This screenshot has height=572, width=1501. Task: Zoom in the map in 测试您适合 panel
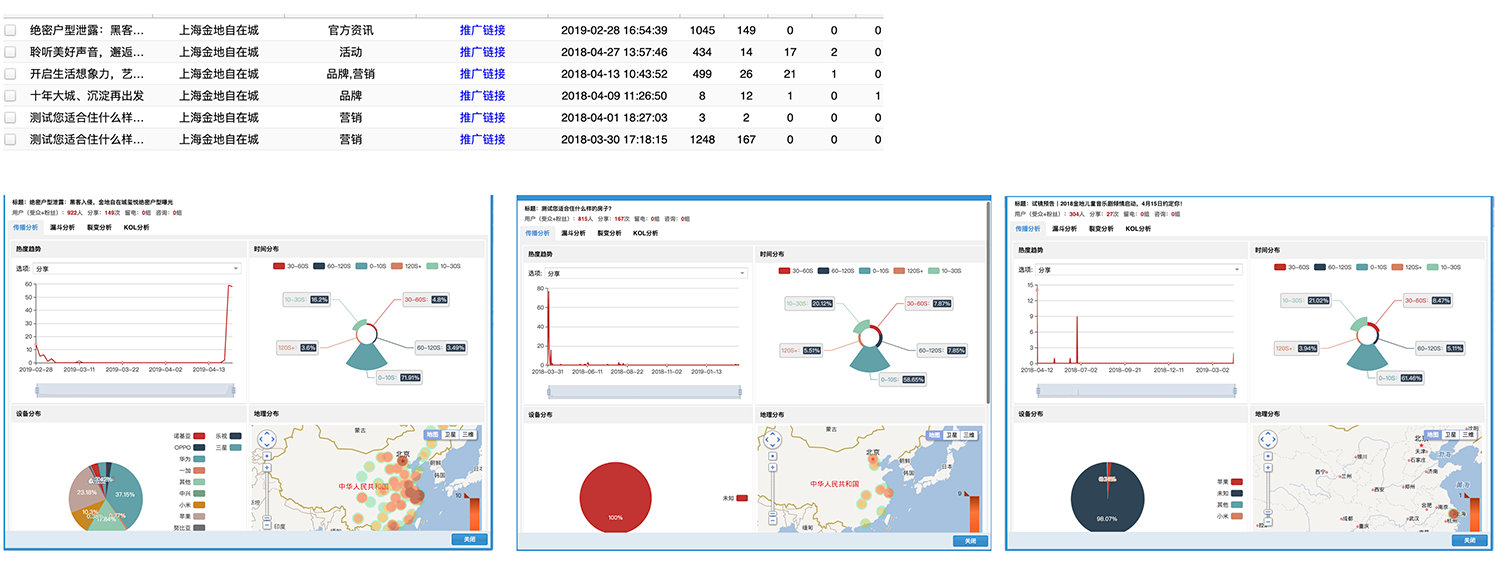pos(772,466)
